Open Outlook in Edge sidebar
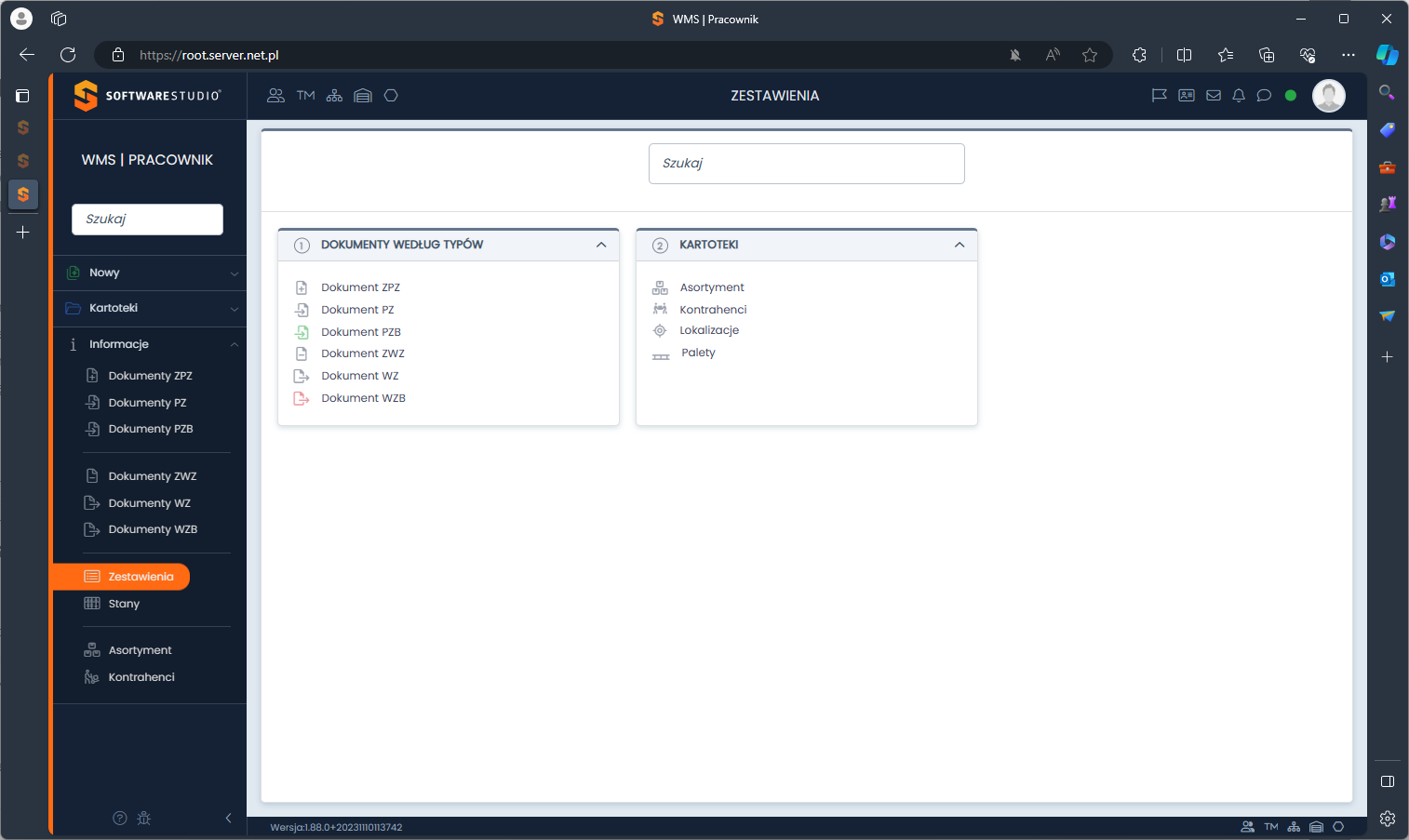The width and height of the screenshot is (1409, 840). click(x=1387, y=279)
